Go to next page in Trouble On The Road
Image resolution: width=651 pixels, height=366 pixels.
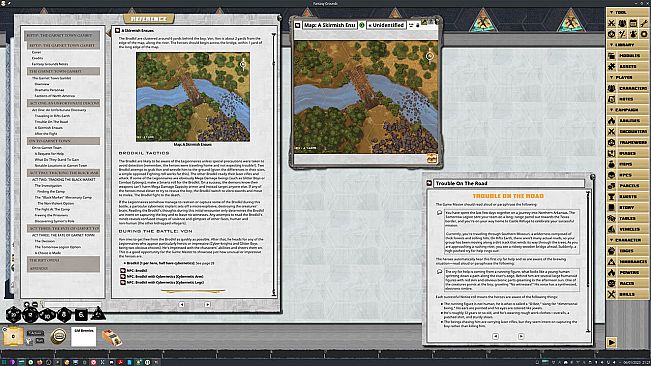tap(521, 336)
